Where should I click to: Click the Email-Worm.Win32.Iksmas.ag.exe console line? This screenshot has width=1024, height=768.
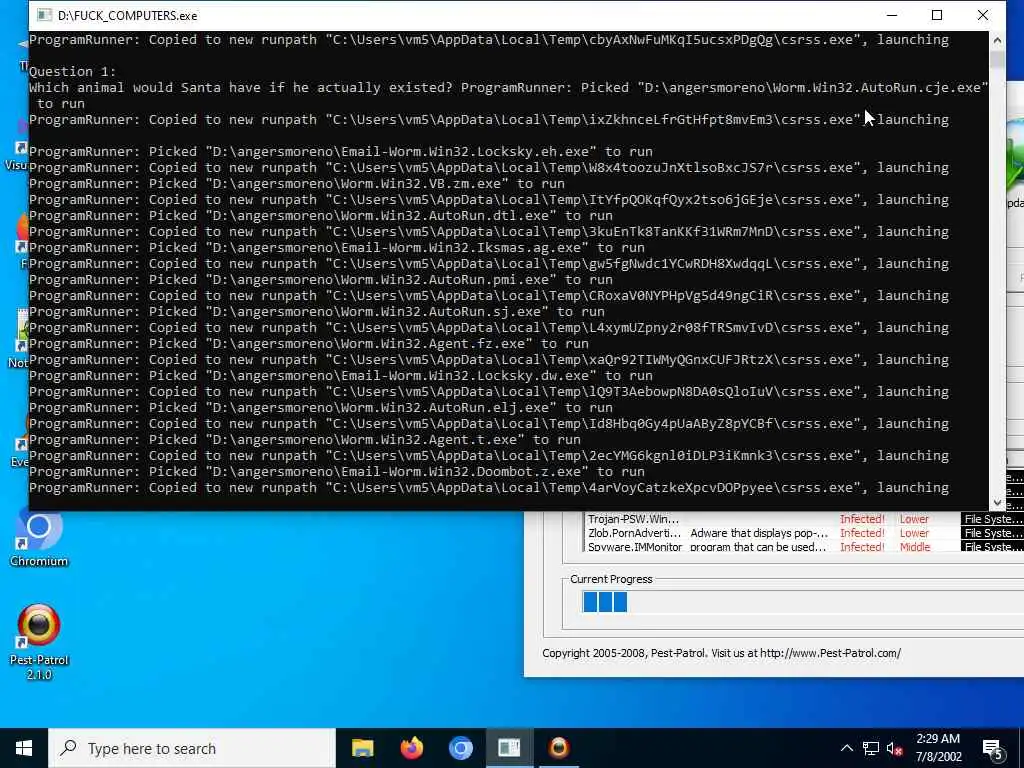tap(337, 248)
